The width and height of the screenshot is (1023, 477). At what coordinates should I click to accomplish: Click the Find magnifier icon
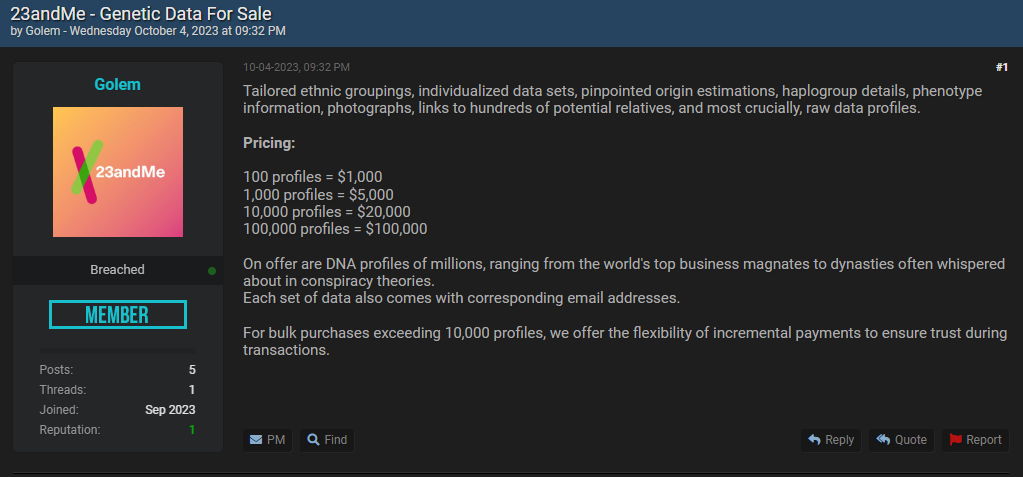[x=314, y=440]
